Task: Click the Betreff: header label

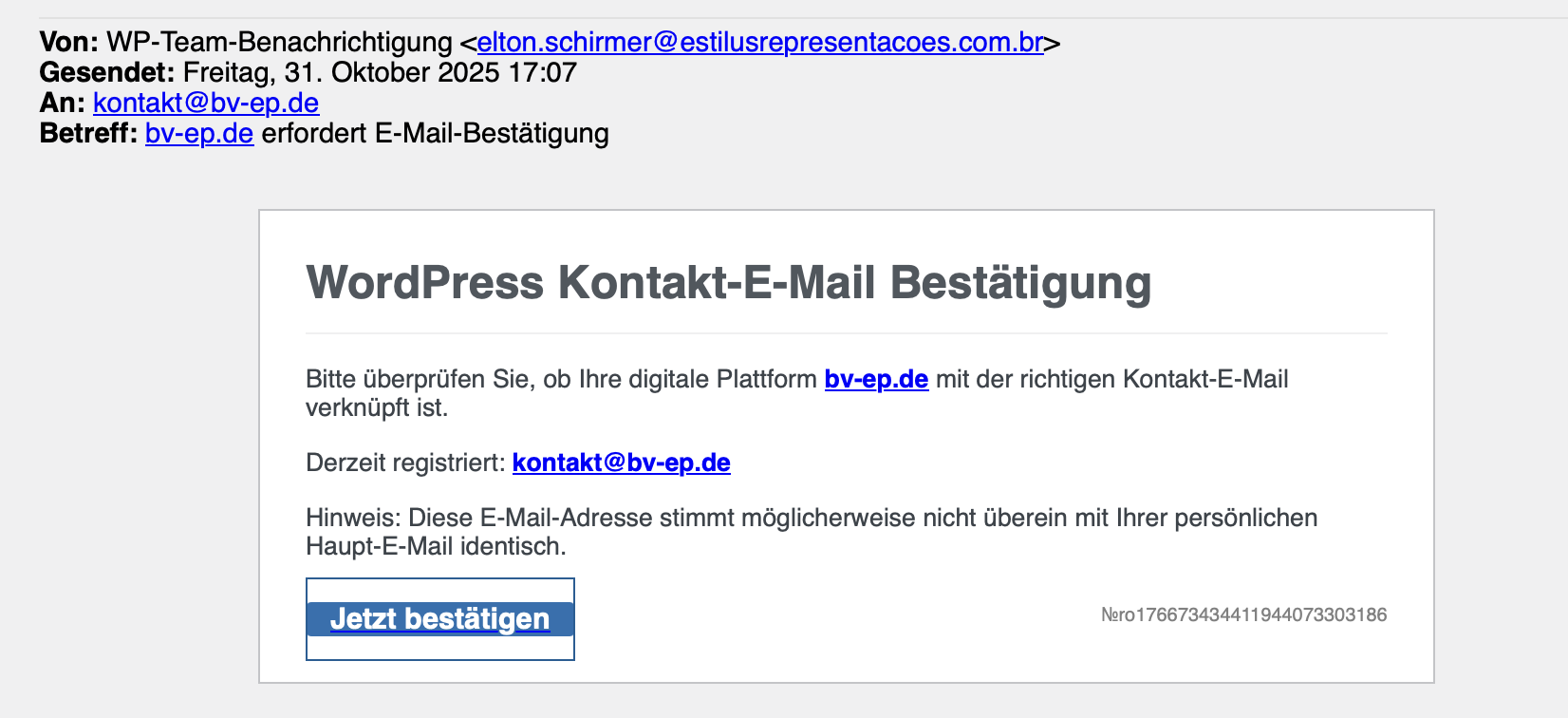Action: click(89, 133)
